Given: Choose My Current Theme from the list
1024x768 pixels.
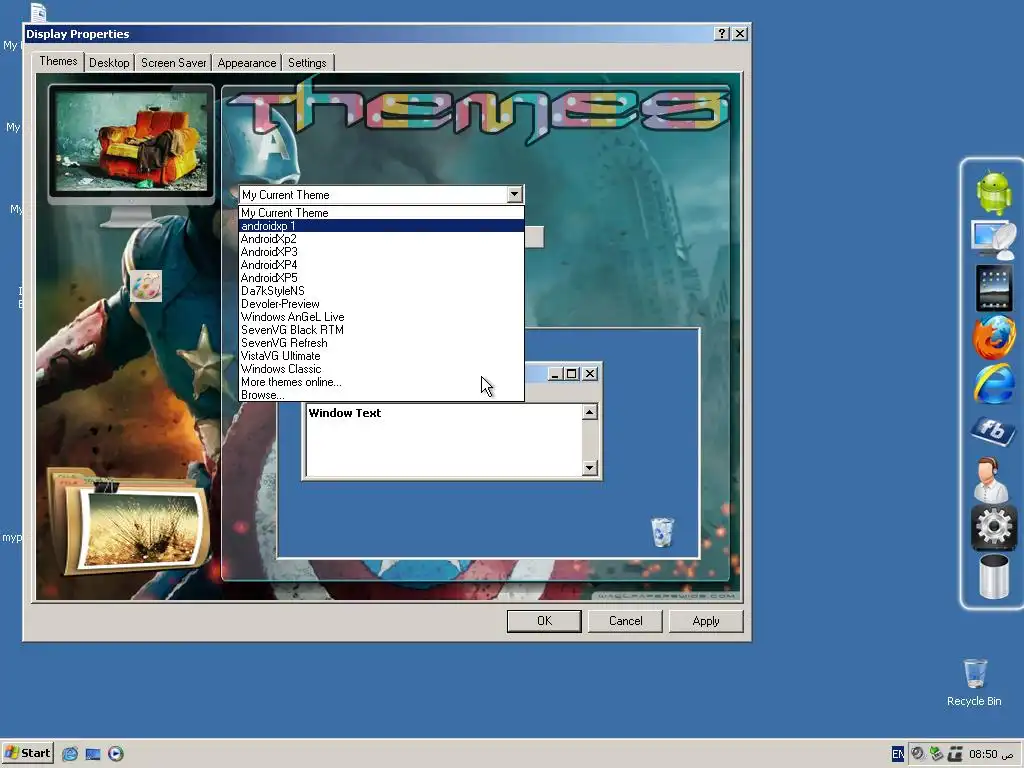Looking at the screenshot, I should [x=381, y=213].
